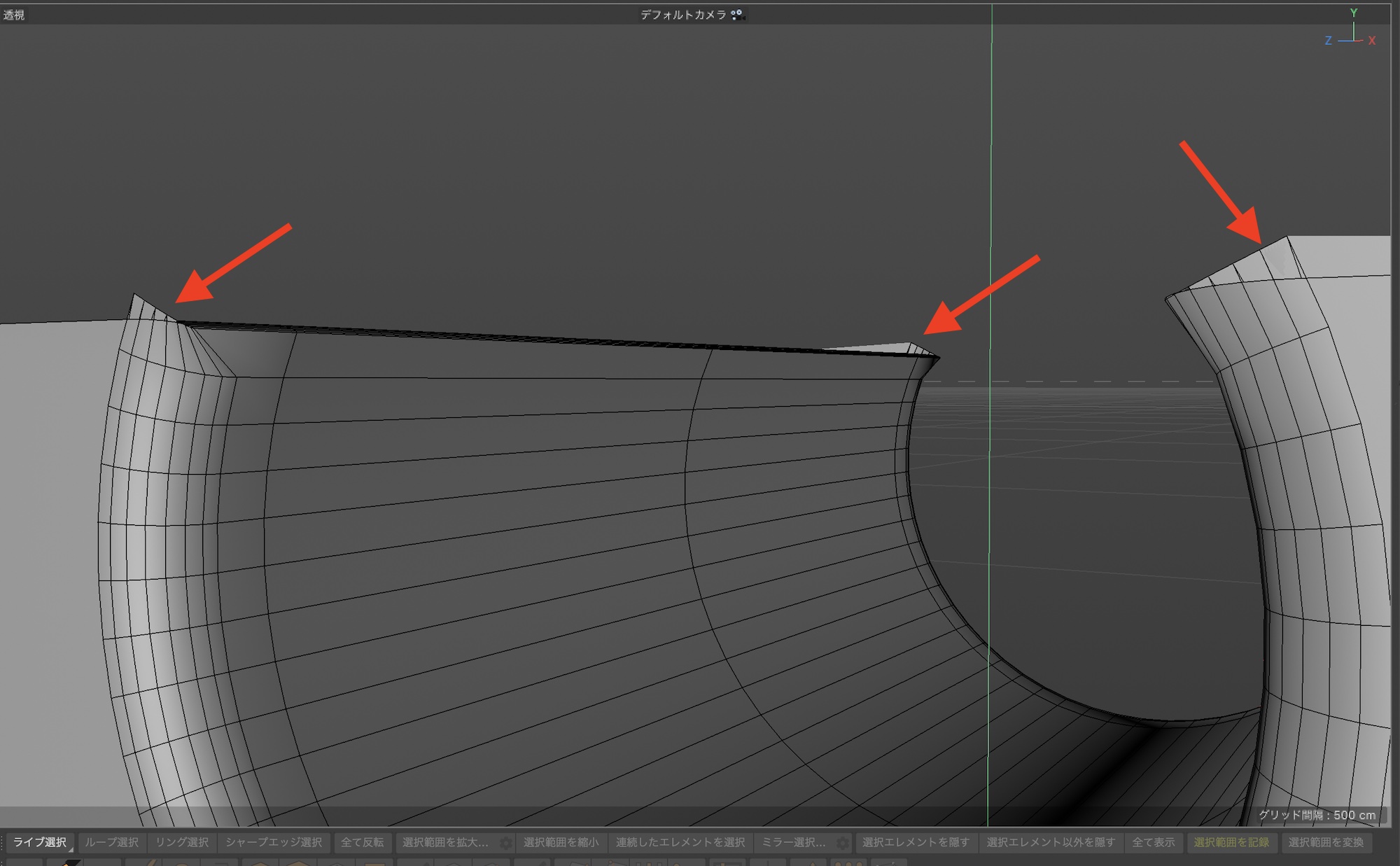
Task: Open settings gear beside ミラー選択
Action: [843, 843]
